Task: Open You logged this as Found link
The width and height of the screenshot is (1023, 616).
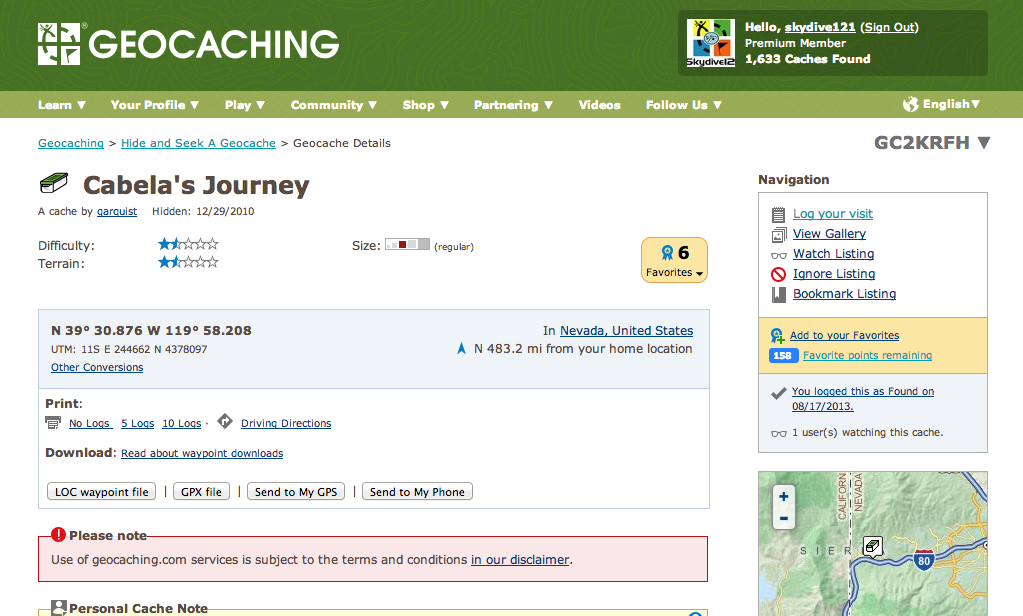Action: click(863, 399)
